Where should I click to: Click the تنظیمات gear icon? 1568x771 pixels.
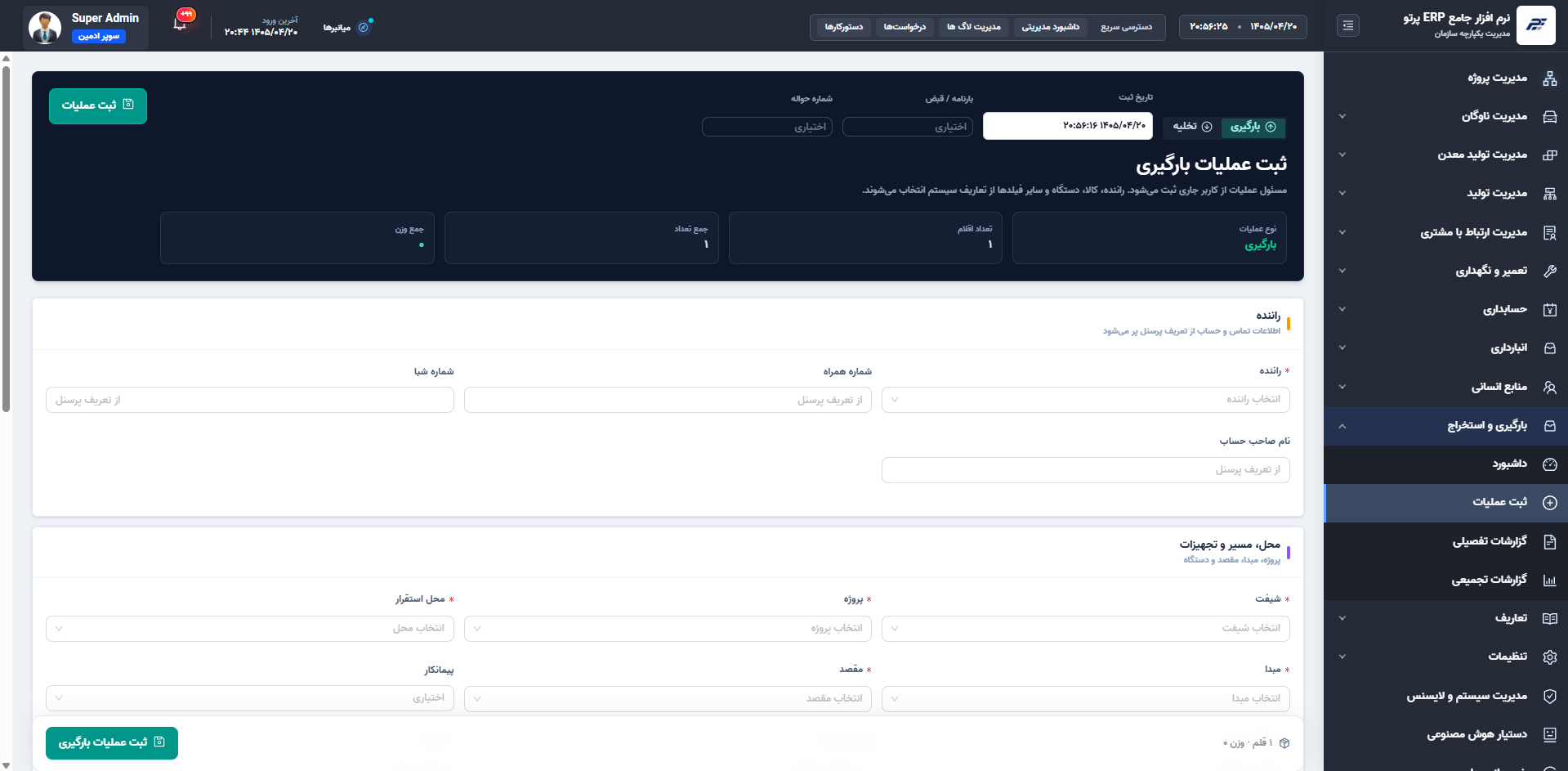point(1549,657)
